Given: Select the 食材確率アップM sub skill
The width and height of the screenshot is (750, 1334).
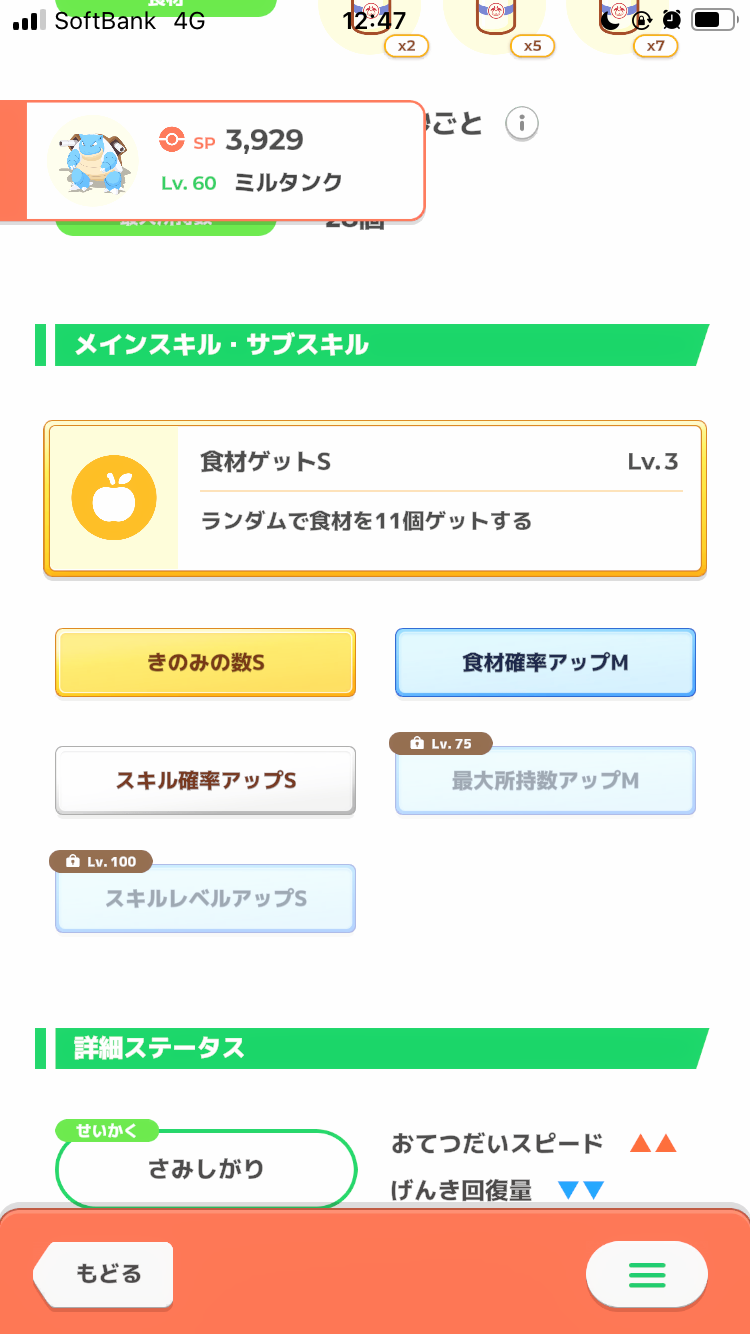Looking at the screenshot, I should pos(545,662).
